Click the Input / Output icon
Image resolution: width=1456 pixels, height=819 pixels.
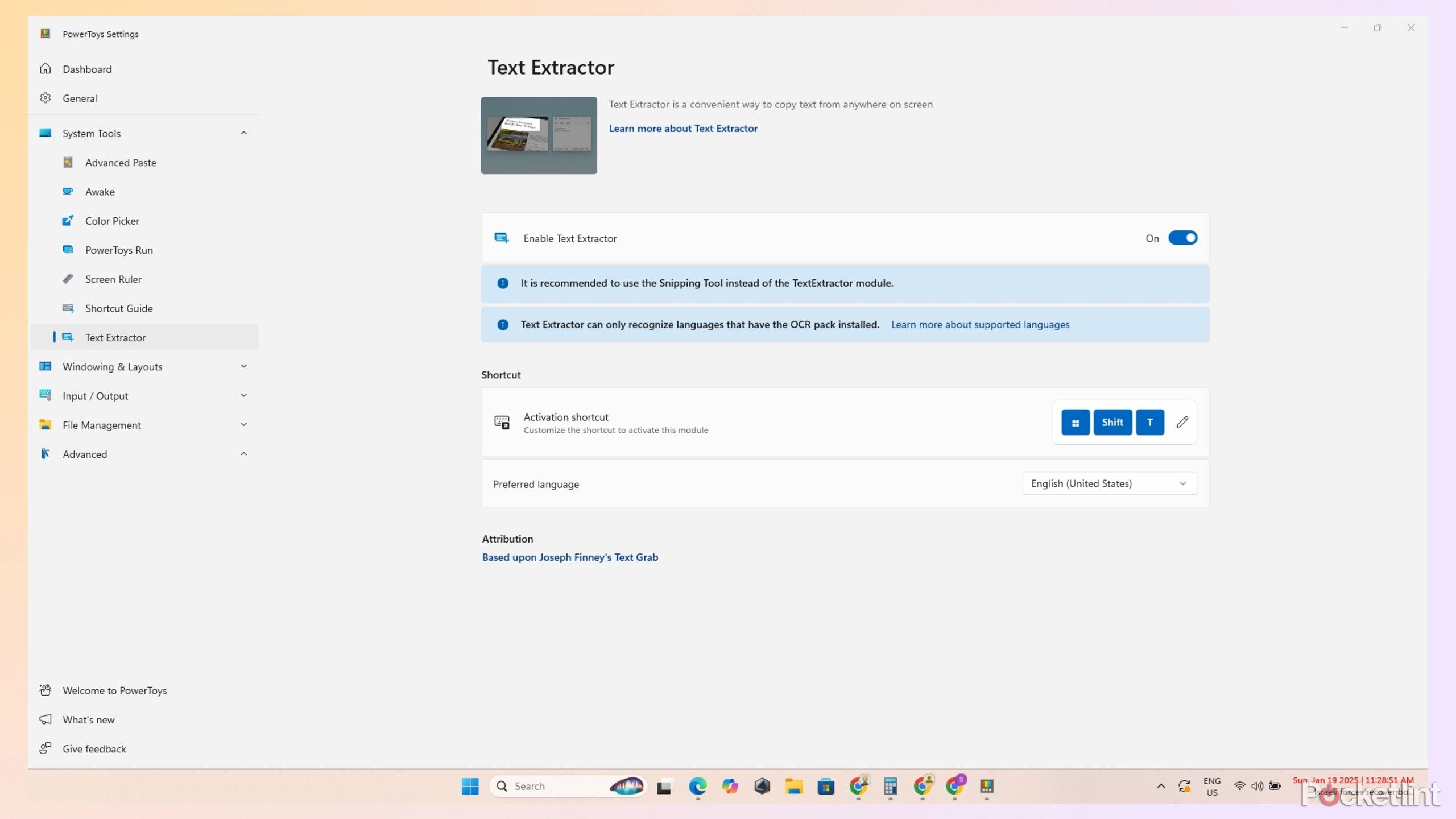(x=45, y=395)
